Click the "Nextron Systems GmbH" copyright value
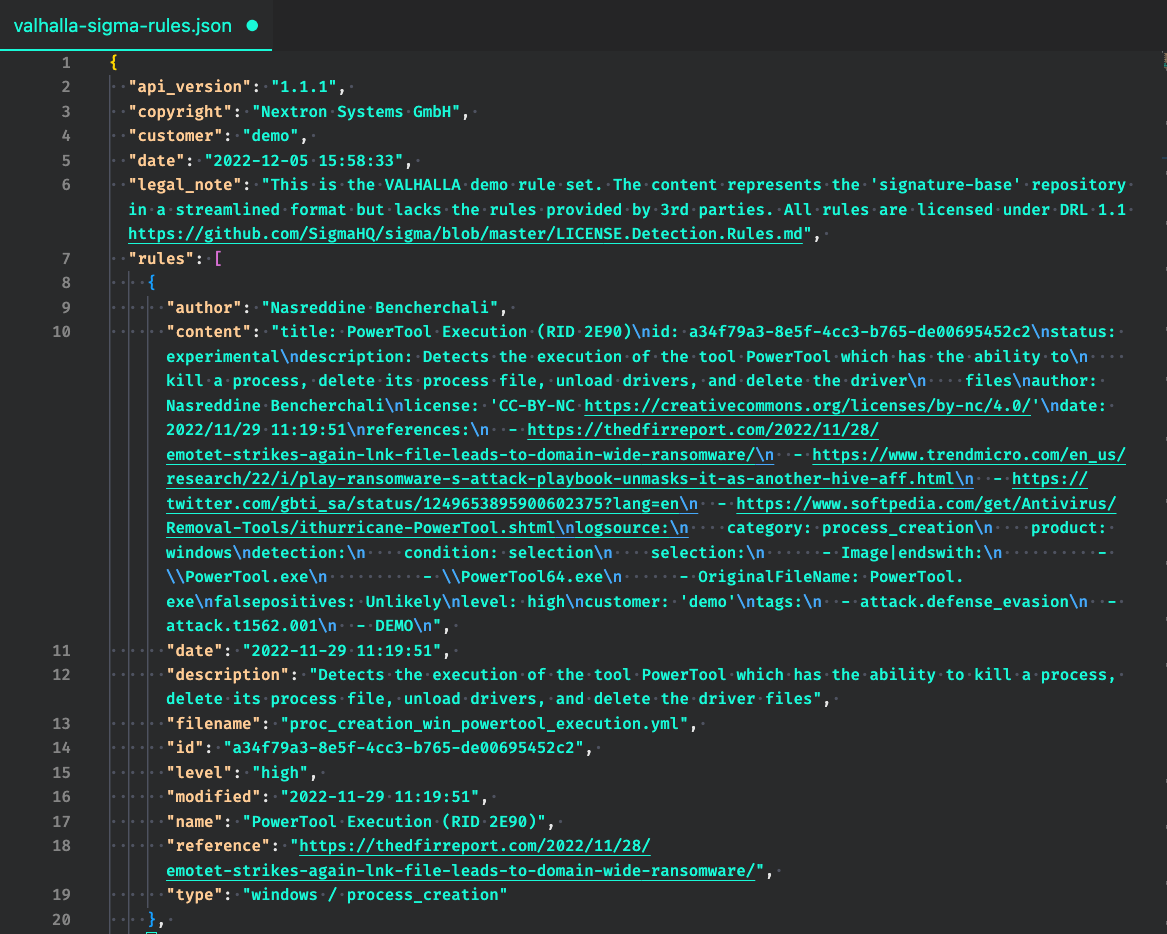1167x934 pixels. 360,111
